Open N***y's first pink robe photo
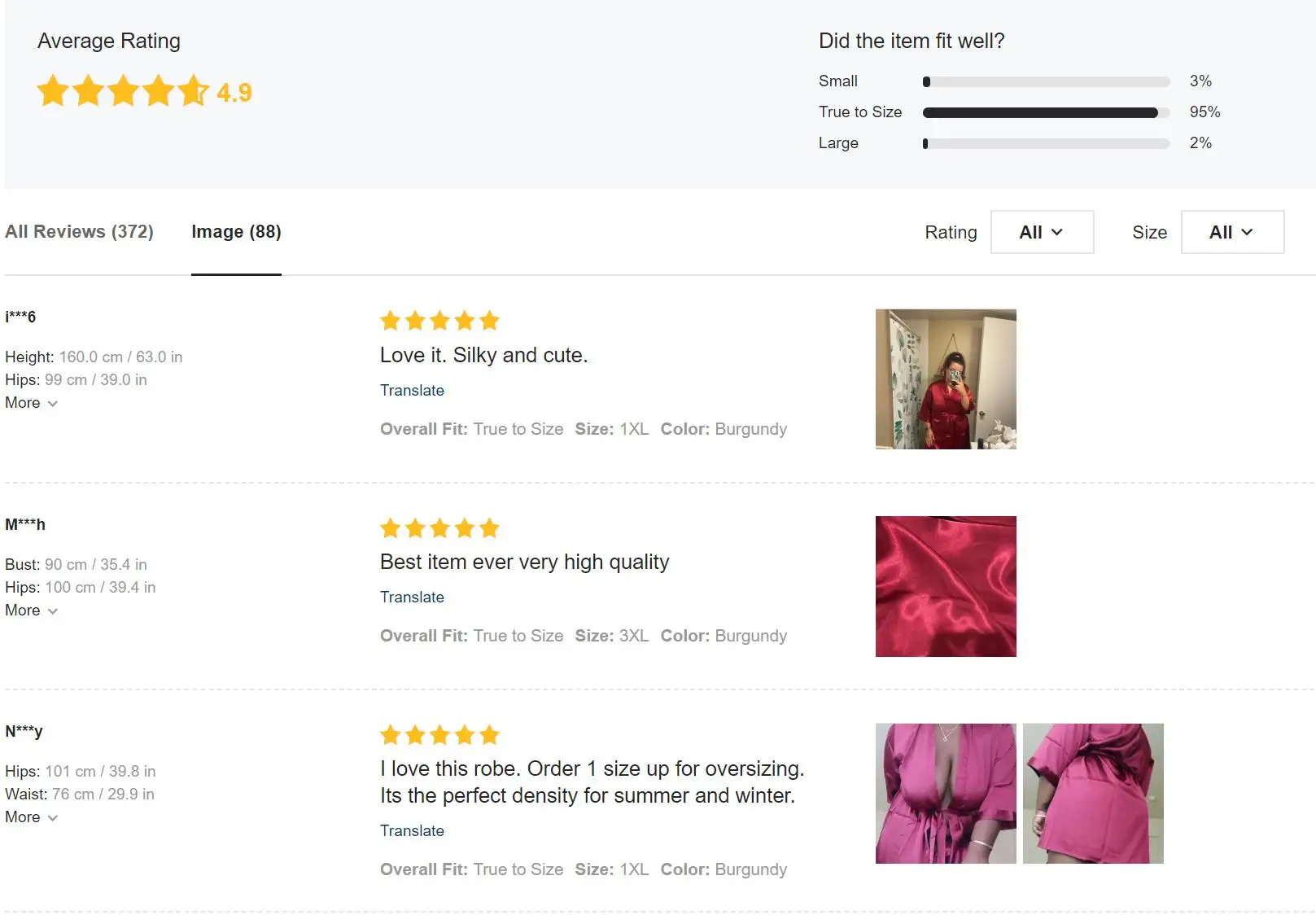The height and width of the screenshot is (915, 1316). click(946, 794)
